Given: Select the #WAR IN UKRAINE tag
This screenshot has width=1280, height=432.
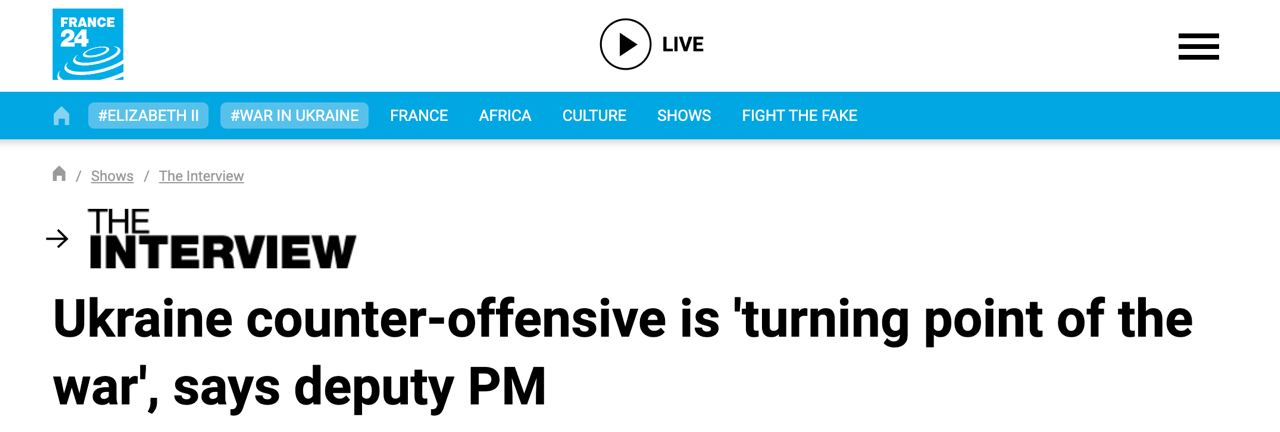Looking at the screenshot, I should click(294, 116).
